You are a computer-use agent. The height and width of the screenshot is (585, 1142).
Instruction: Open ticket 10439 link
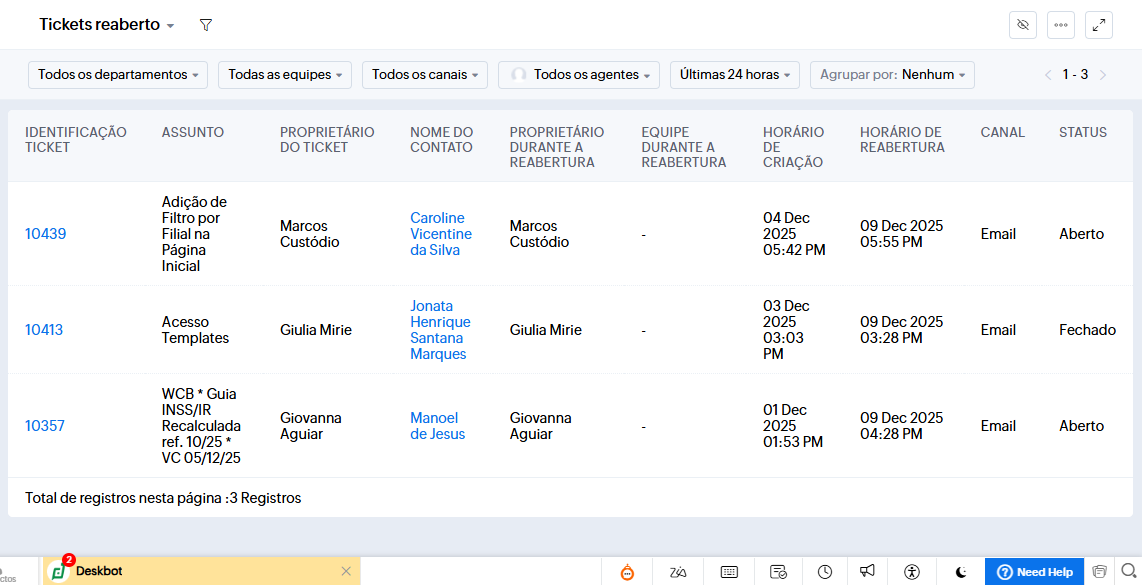click(x=45, y=234)
